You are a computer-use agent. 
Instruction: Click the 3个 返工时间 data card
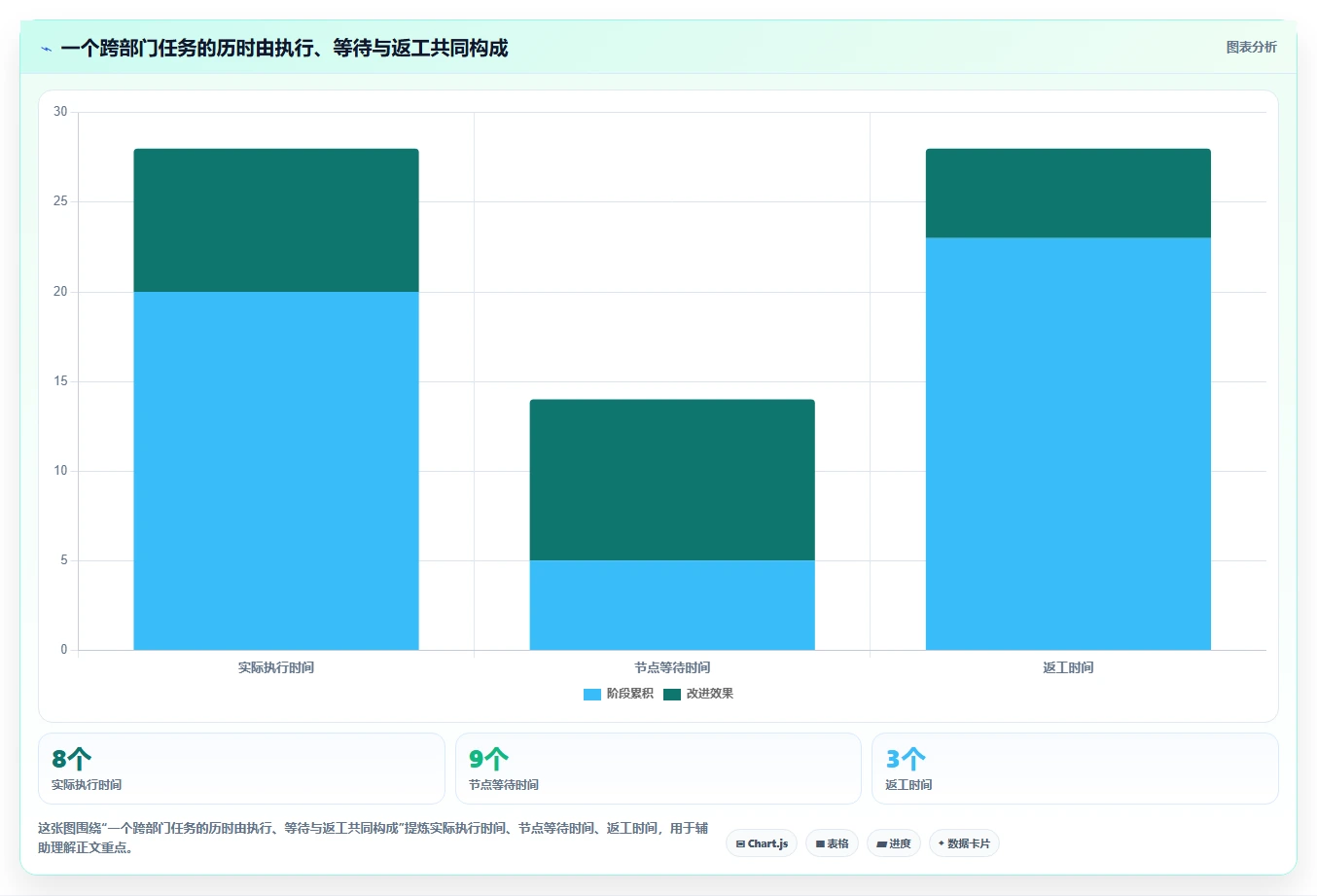[x=1075, y=769]
